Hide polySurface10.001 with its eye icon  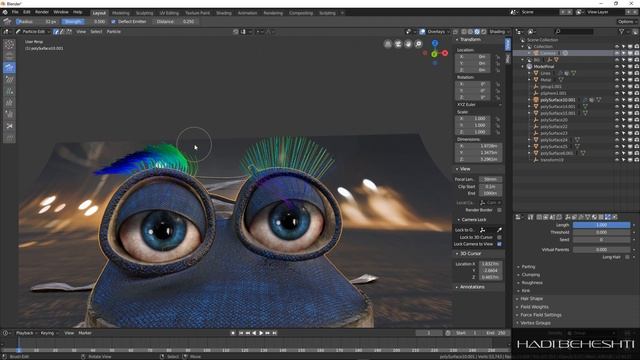click(617, 100)
